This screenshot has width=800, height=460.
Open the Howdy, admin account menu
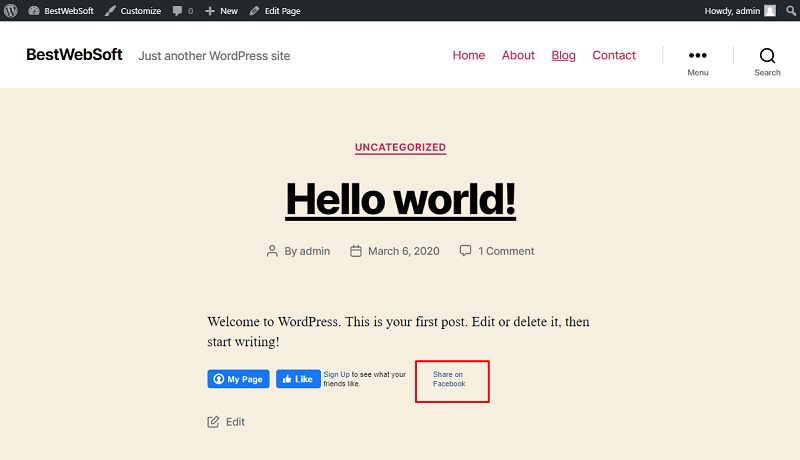coord(740,11)
